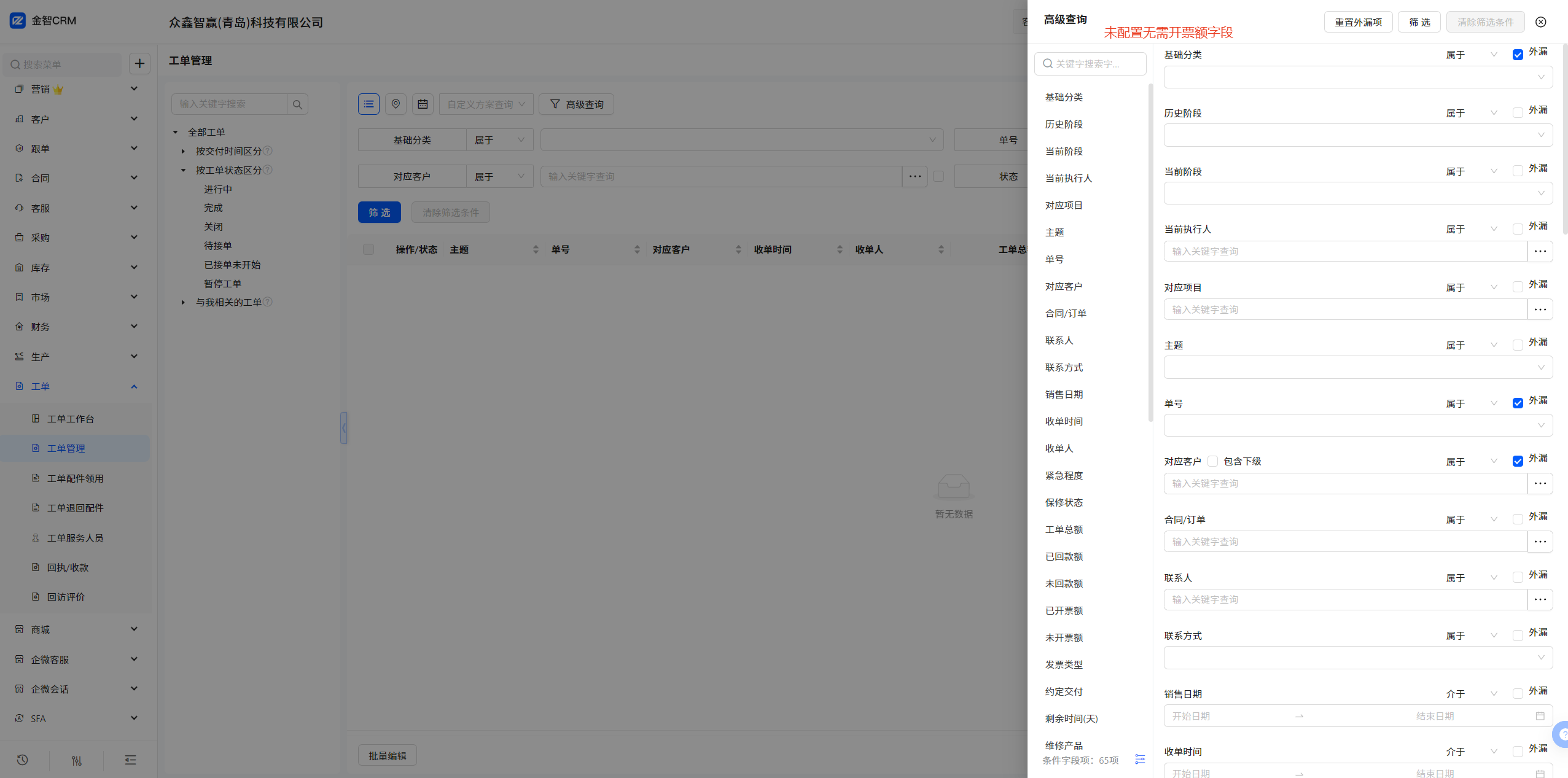Open the history clock icon at bottom left
1568x778 pixels.
23,760
